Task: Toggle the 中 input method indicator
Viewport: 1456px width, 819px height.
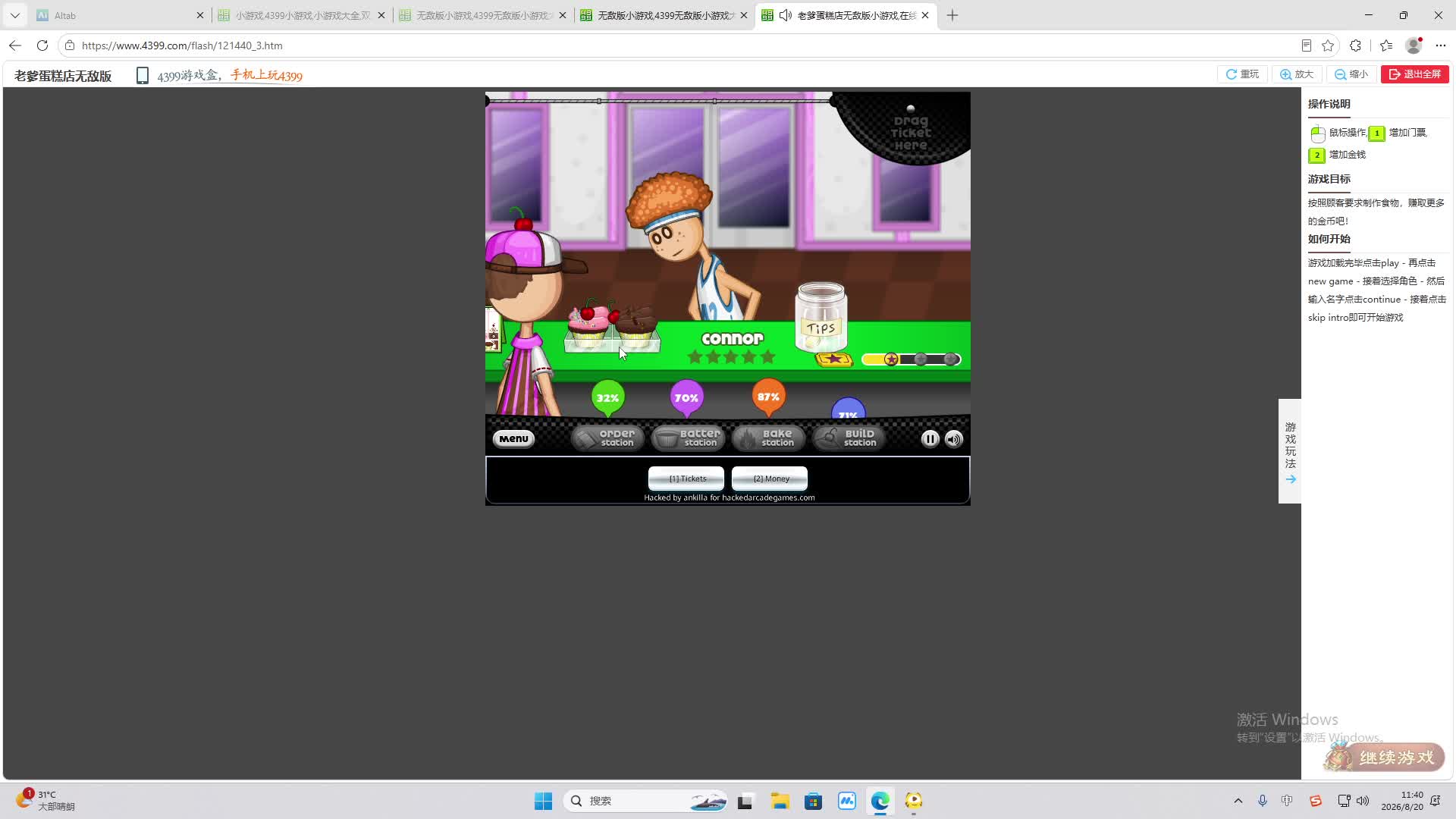Action: (1287, 801)
